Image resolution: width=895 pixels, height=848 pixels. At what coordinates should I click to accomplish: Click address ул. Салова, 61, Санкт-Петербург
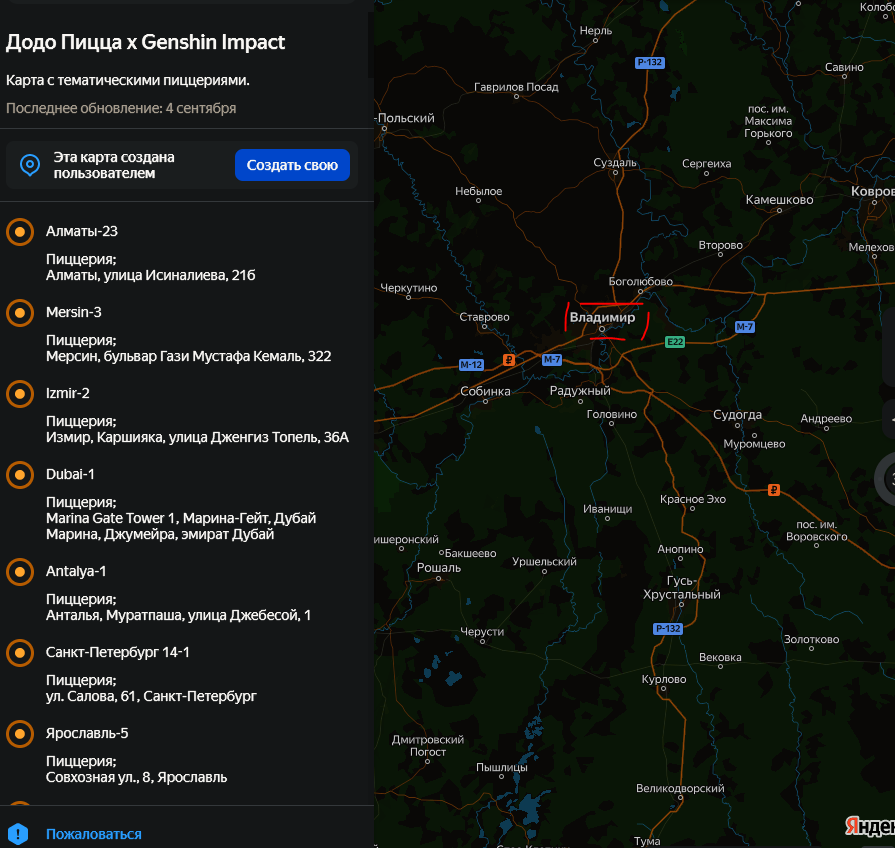tap(151, 696)
